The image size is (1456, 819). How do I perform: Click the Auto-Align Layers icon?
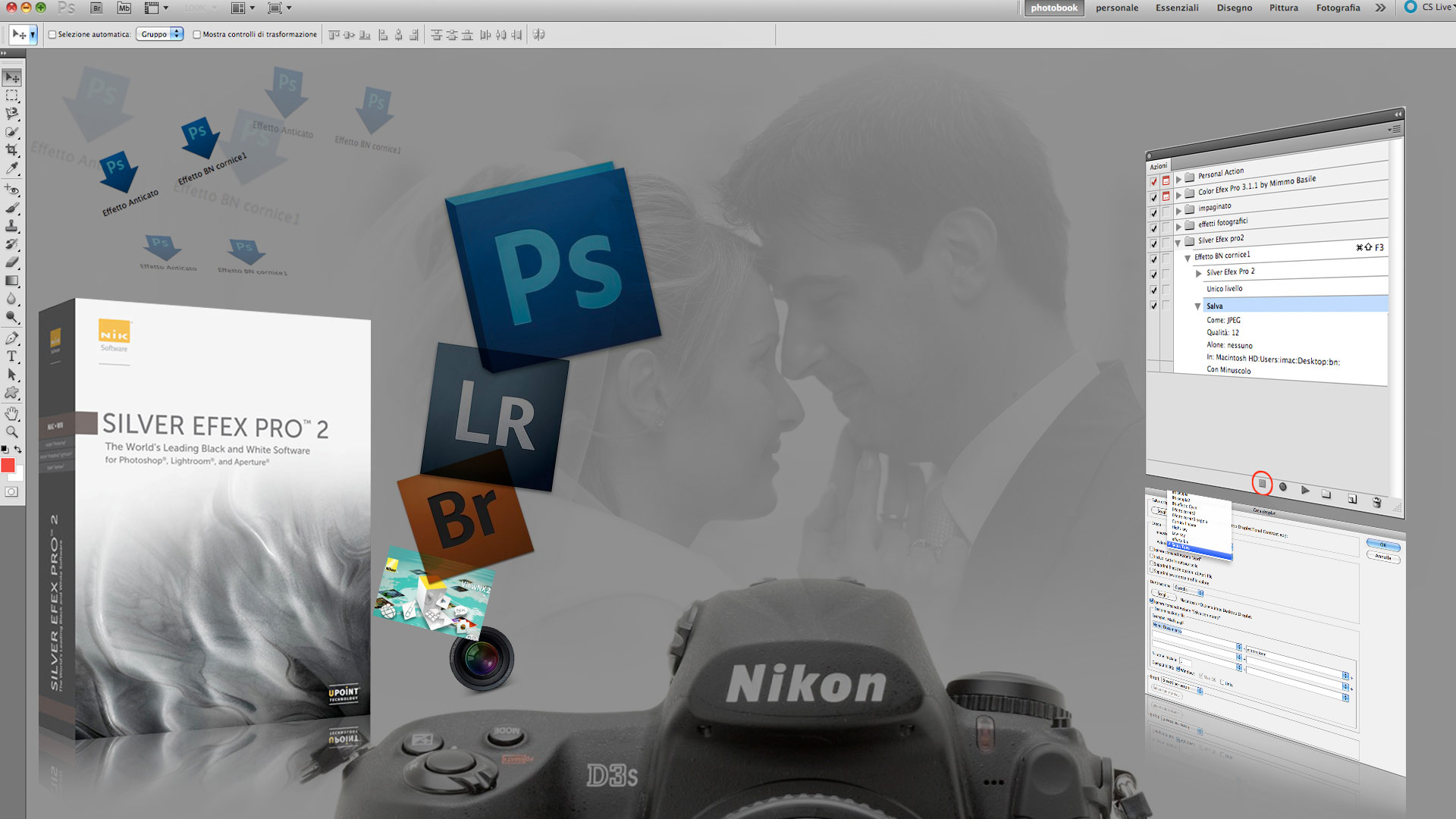pyautogui.click(x=539, y=35)
